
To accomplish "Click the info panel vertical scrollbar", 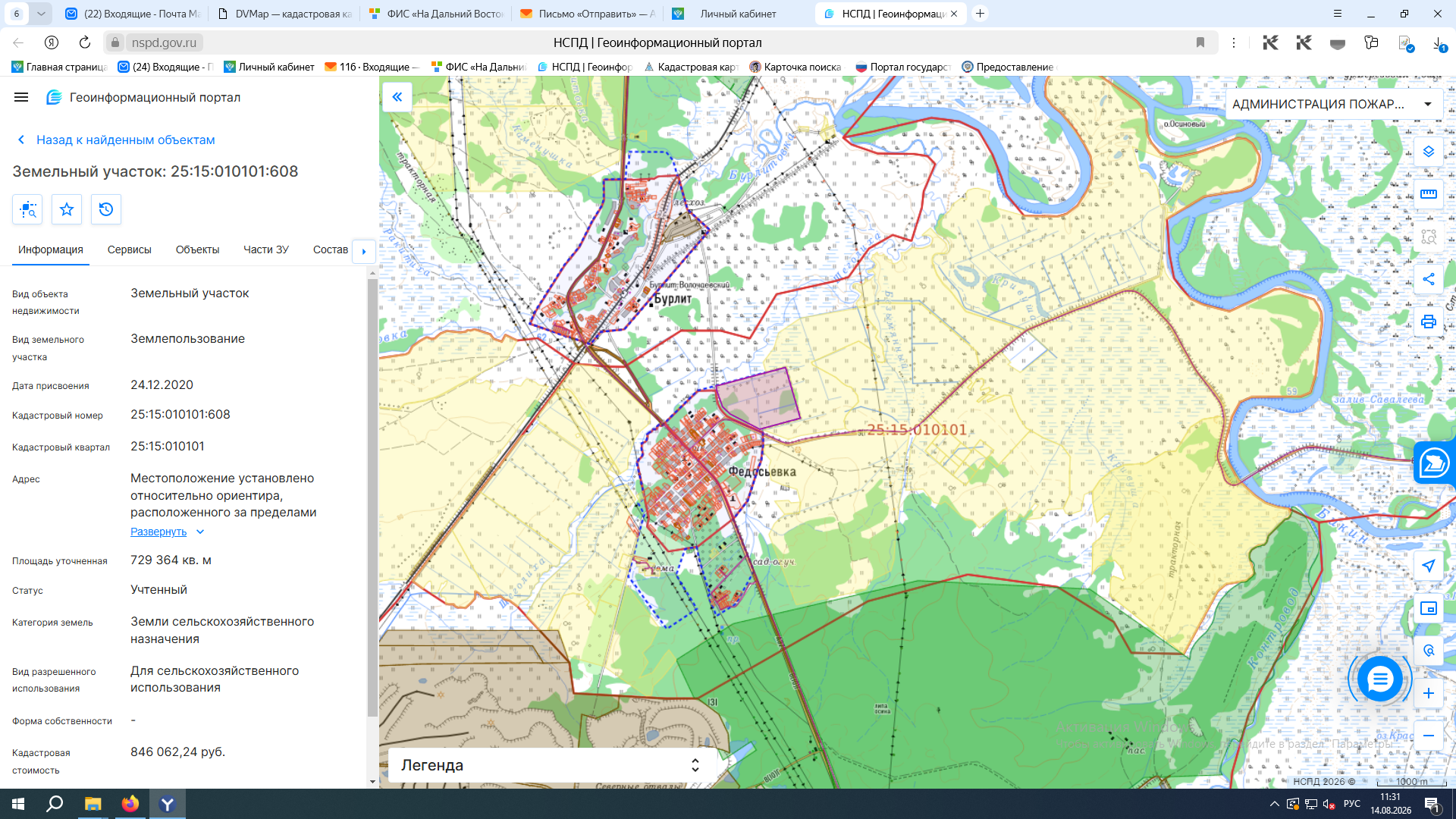I will (x=372, y=497).
